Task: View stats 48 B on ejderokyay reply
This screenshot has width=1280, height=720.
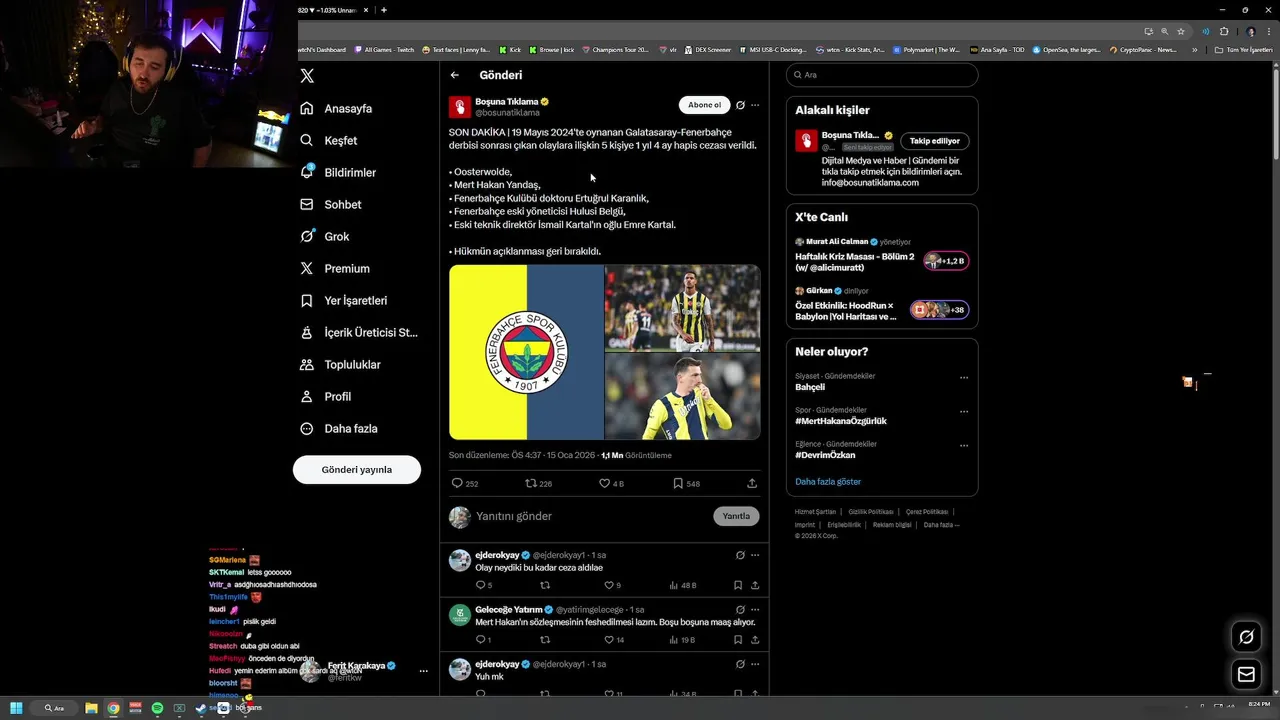Action: pos(682,585)
